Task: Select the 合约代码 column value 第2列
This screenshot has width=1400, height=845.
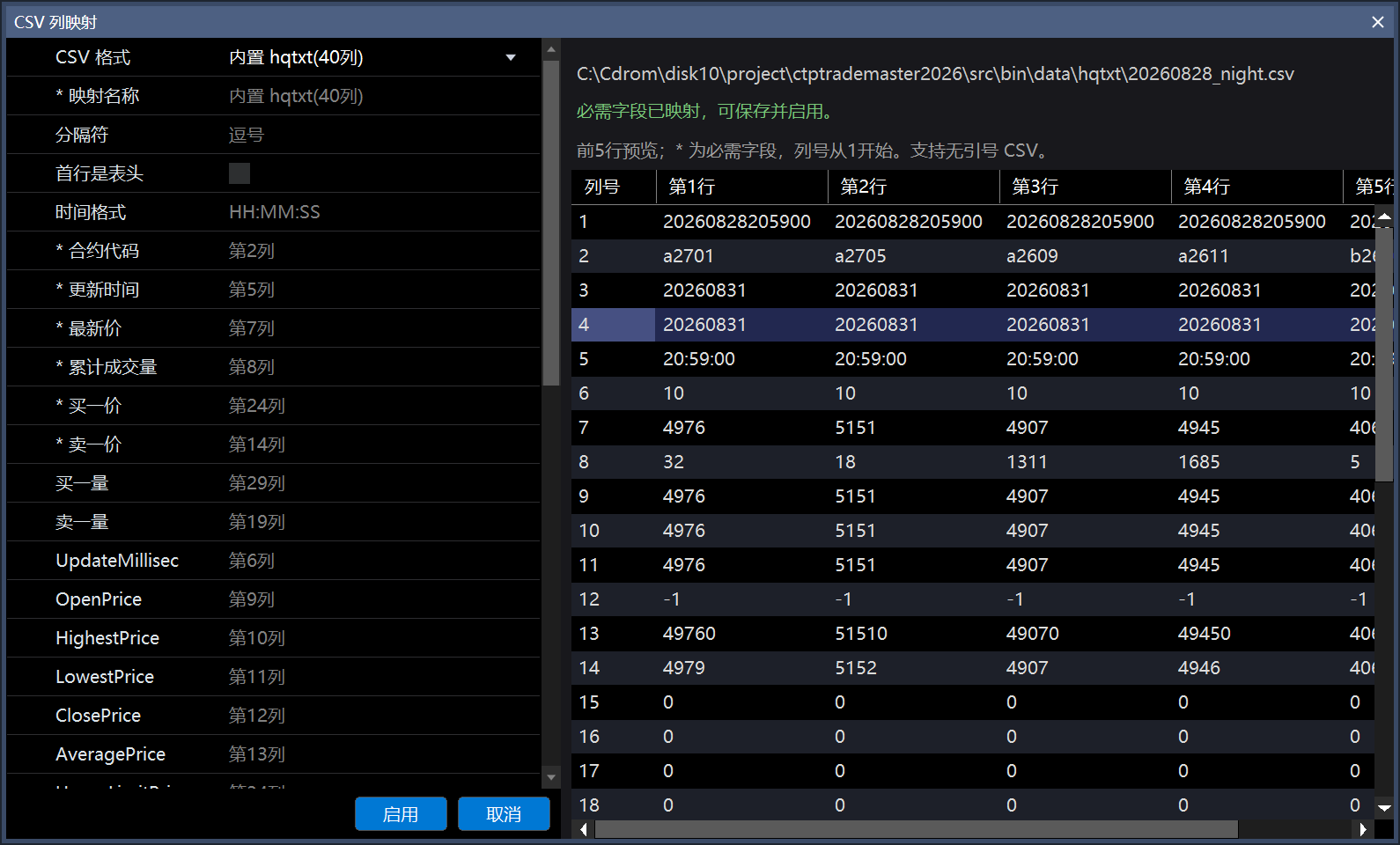Action: click(x=251, y=251)
